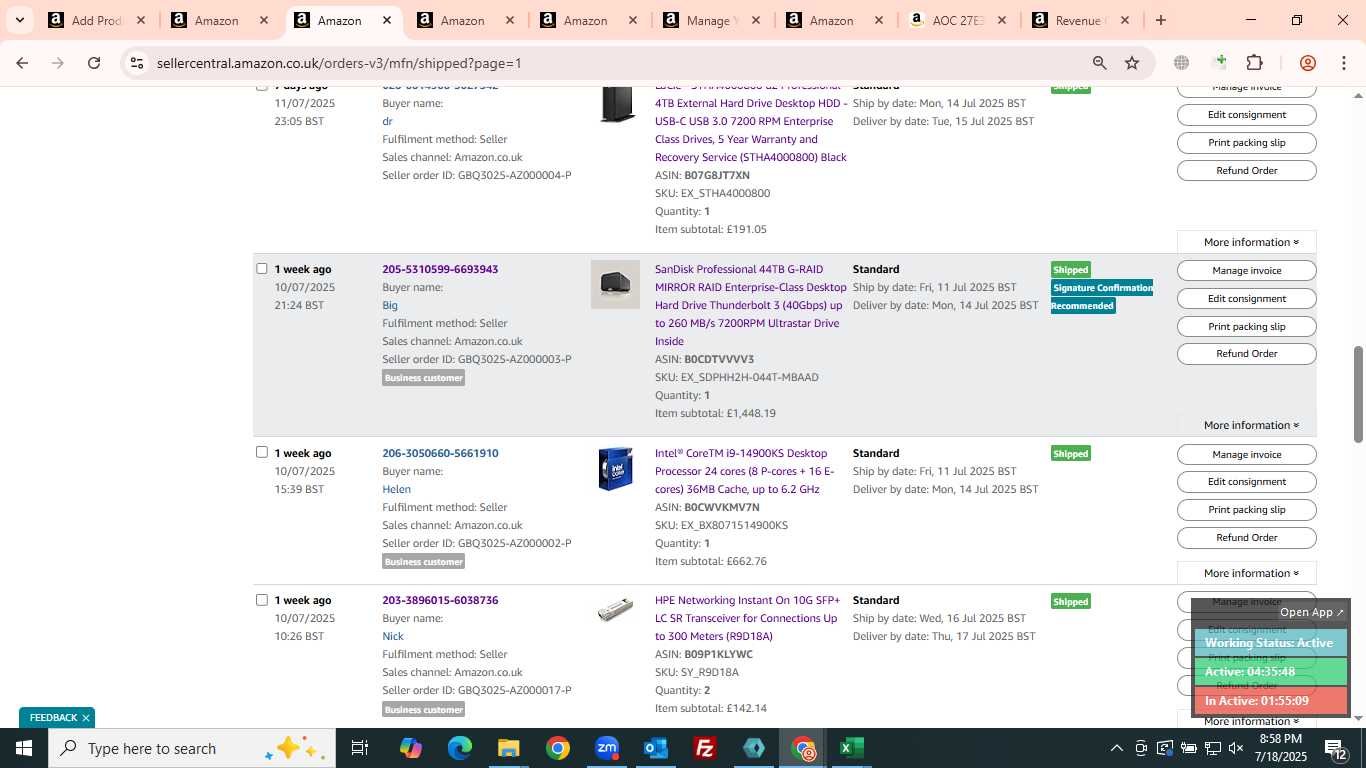Open FileZilla from taskbar
Viewport: 1366px width, 768px height.
(705, 748)
